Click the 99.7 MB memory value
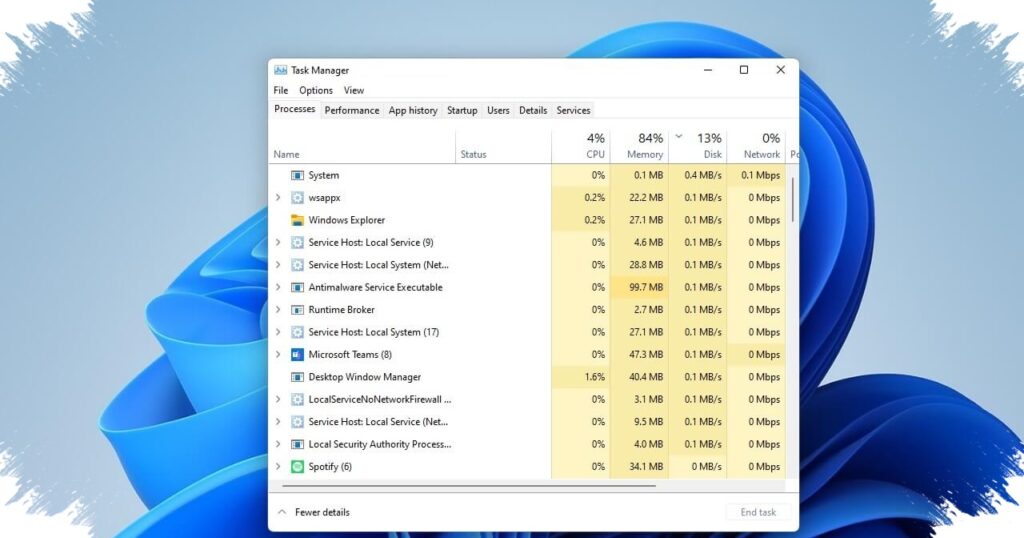 (646, 287)
